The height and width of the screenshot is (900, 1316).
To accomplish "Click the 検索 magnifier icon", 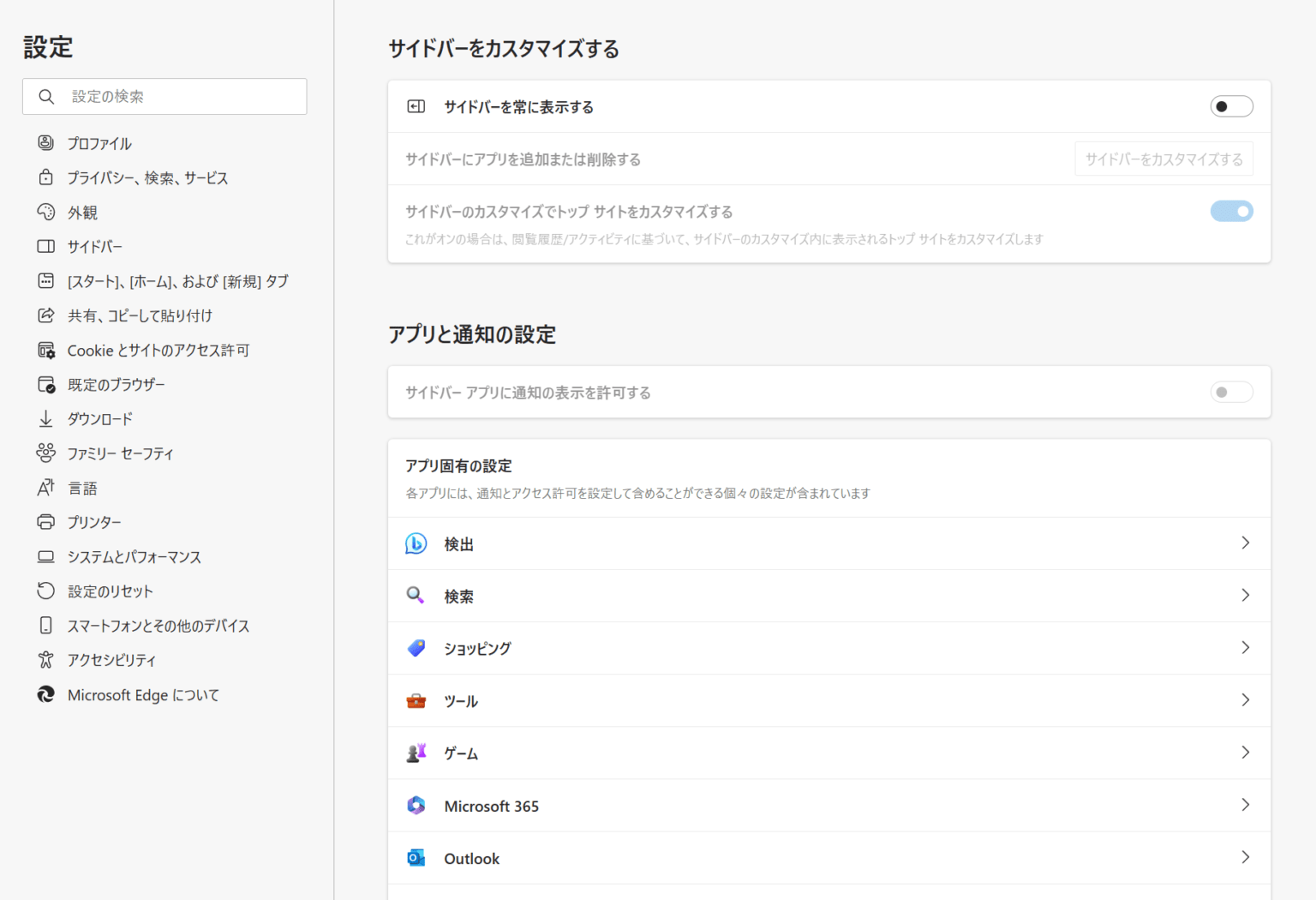I will click(416, 596).
